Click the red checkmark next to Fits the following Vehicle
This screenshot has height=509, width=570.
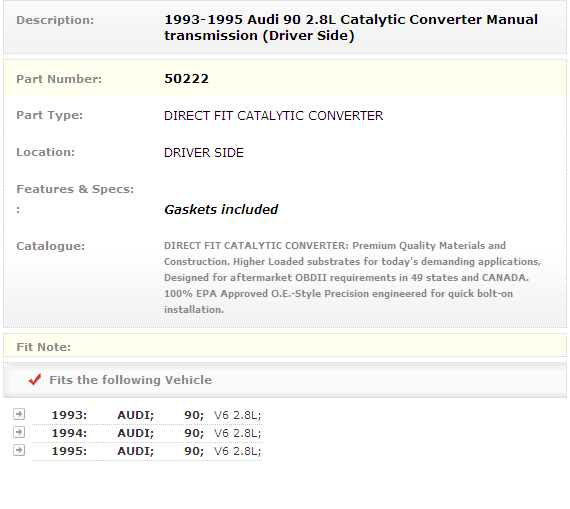point(35,380)
